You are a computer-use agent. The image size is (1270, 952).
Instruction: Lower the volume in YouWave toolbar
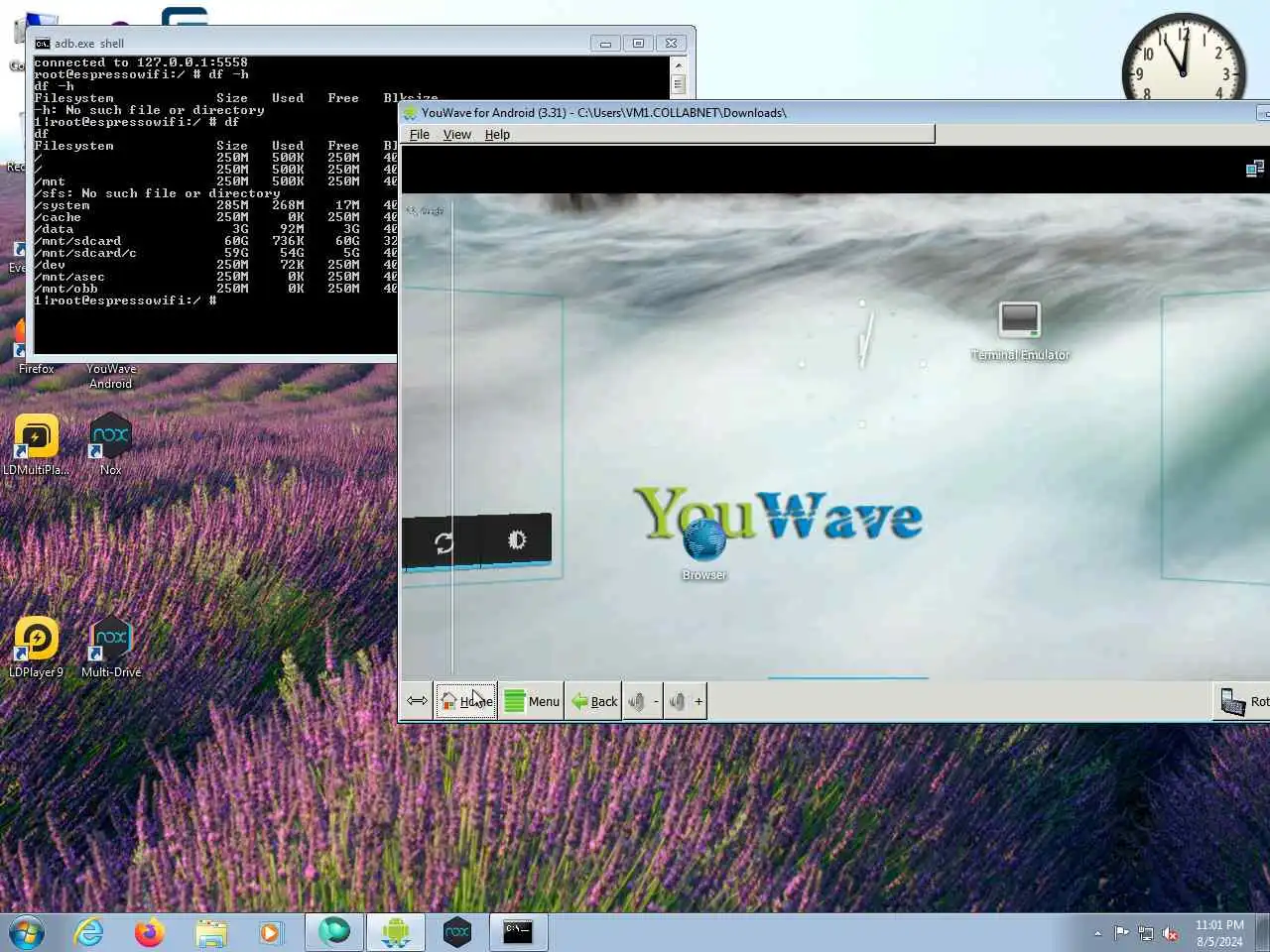click(643, 701)
